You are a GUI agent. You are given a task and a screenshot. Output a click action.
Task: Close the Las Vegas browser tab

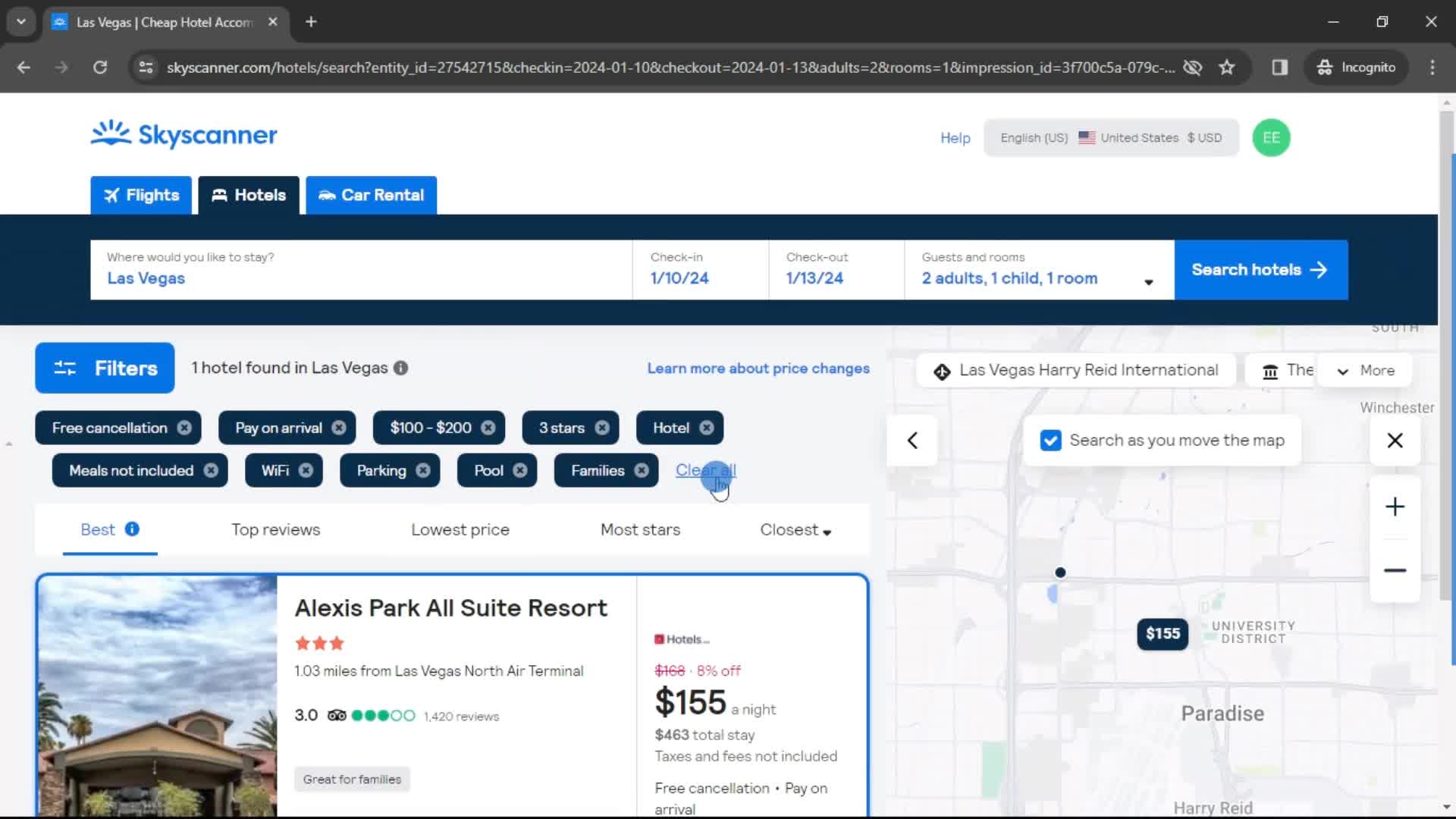[x=273, y=22]
